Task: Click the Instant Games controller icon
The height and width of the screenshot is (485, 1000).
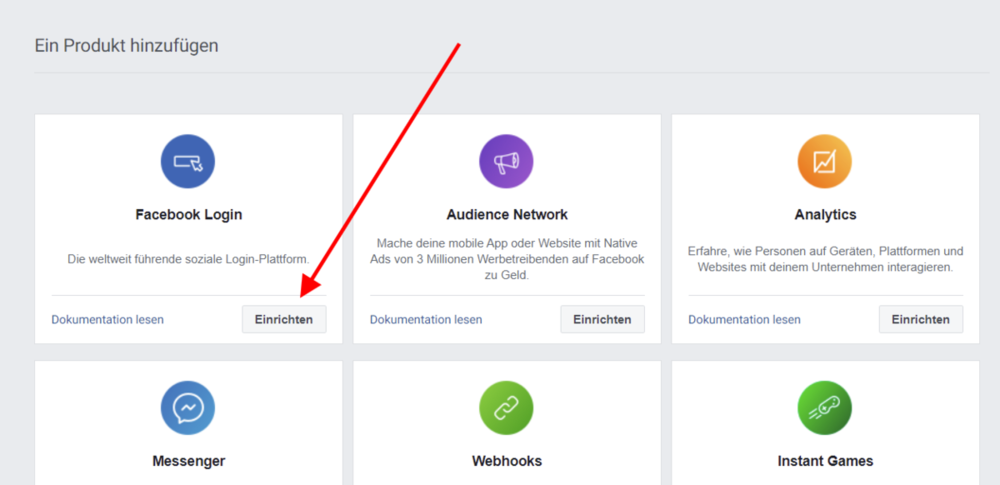Action: click(825, 408)
